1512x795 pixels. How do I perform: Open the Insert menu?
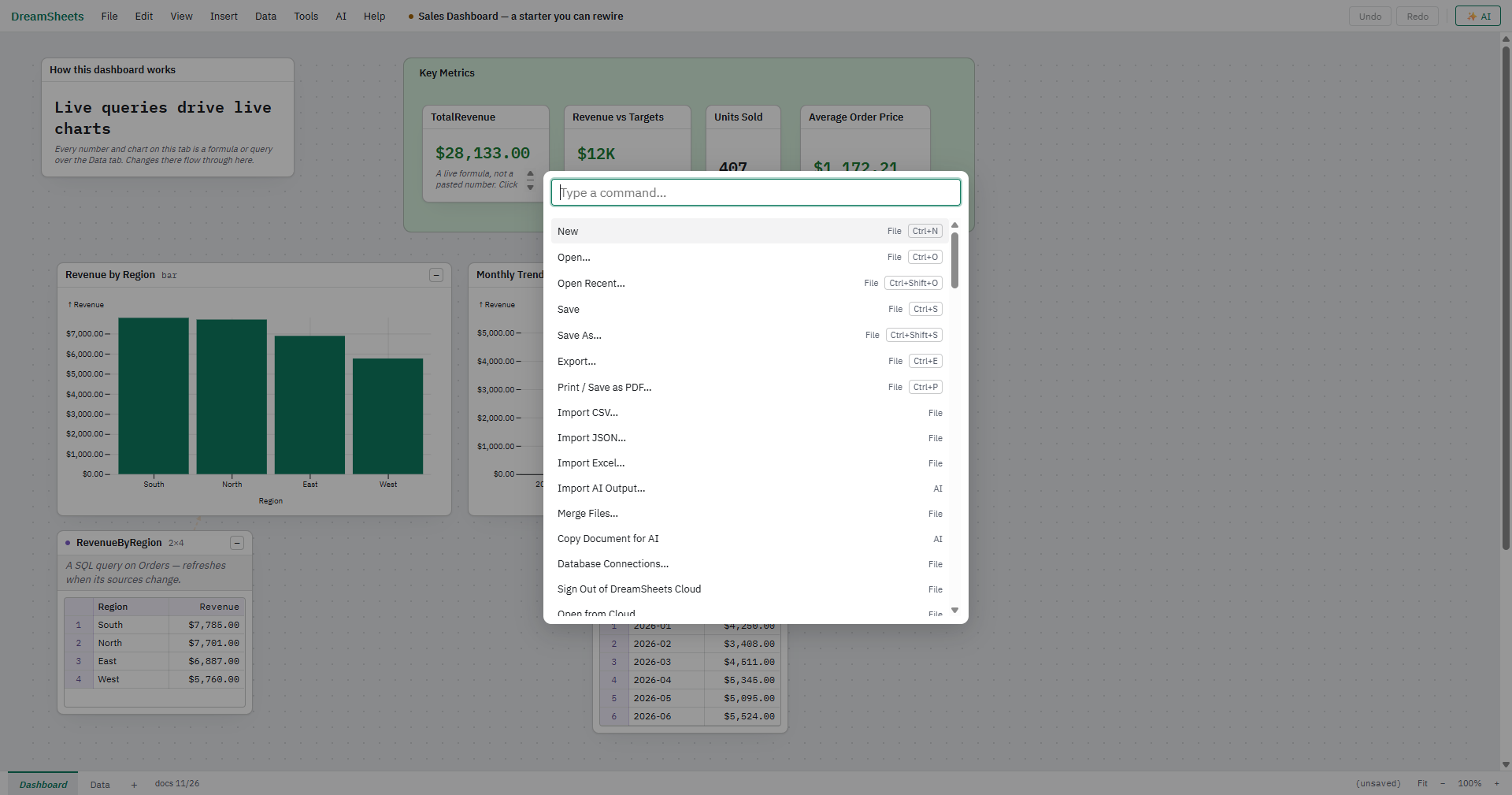coord(224,16)
